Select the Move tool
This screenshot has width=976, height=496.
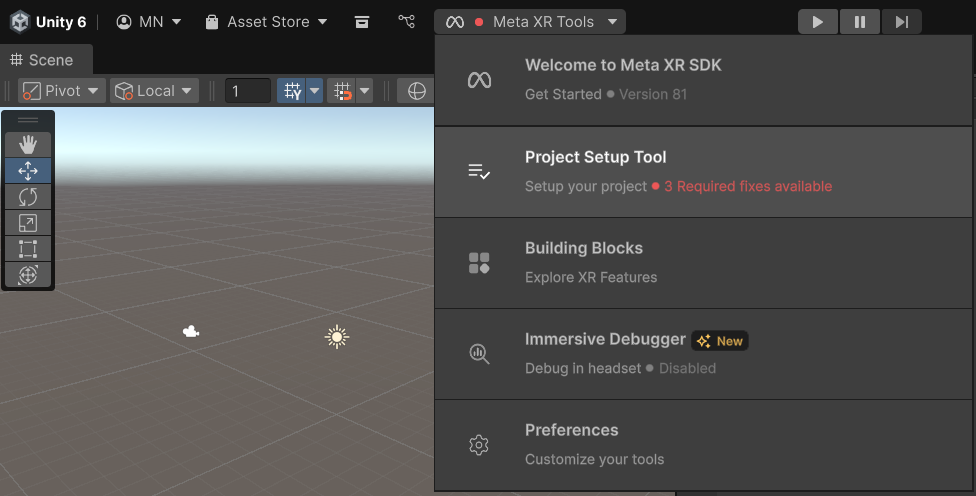(28, 171)
